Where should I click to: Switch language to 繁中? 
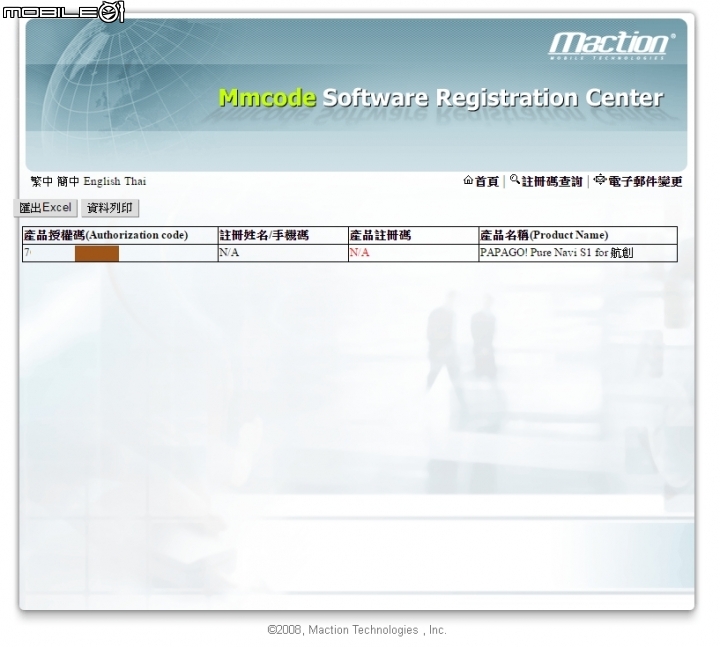(42, 181)
